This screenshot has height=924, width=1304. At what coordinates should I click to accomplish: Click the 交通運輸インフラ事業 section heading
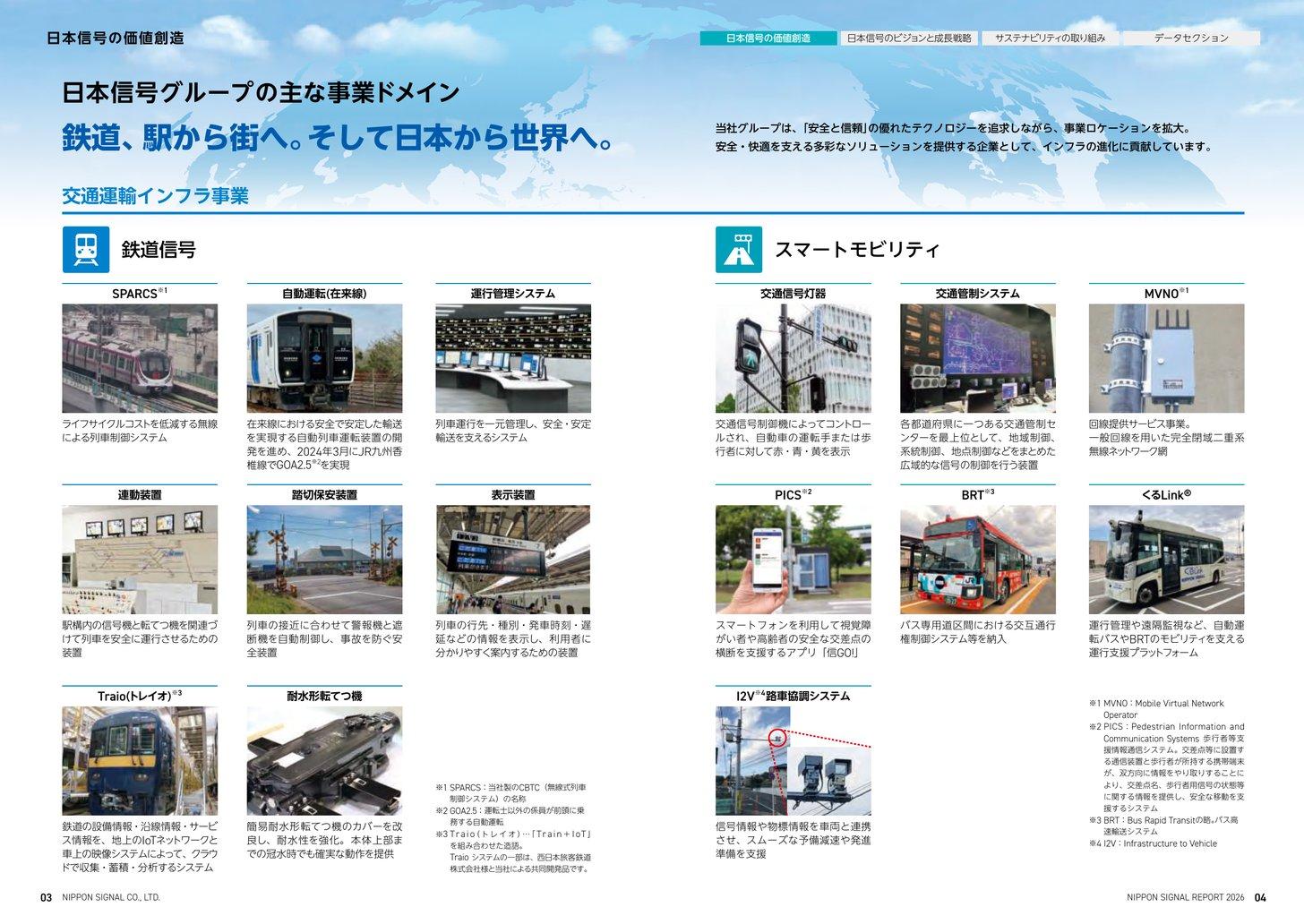coord(156,196)
